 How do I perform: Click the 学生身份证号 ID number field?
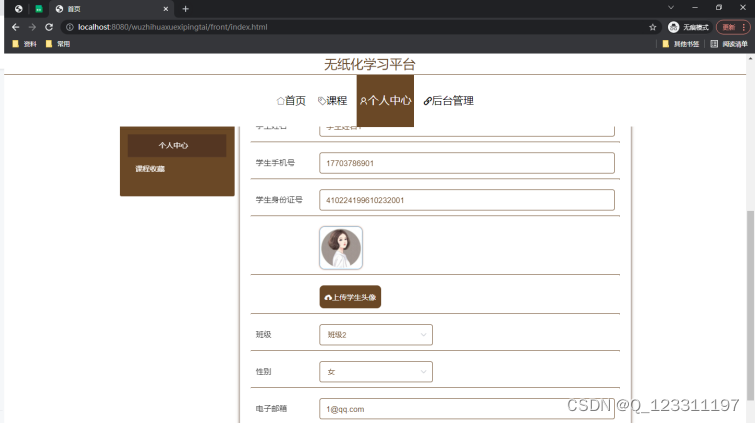tap(467, 200)
